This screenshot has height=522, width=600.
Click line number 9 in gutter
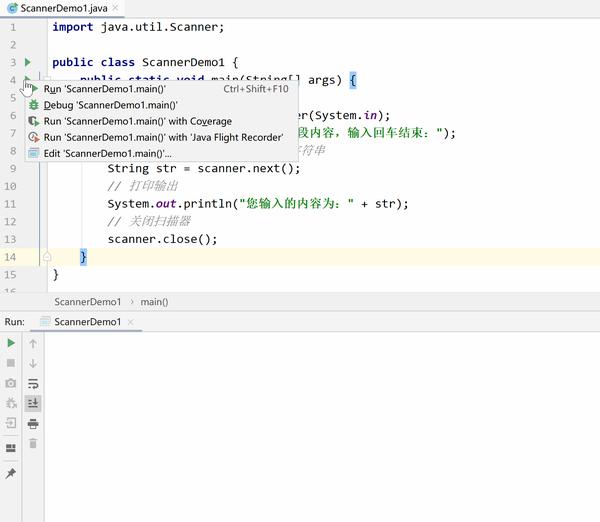(13, 168)
